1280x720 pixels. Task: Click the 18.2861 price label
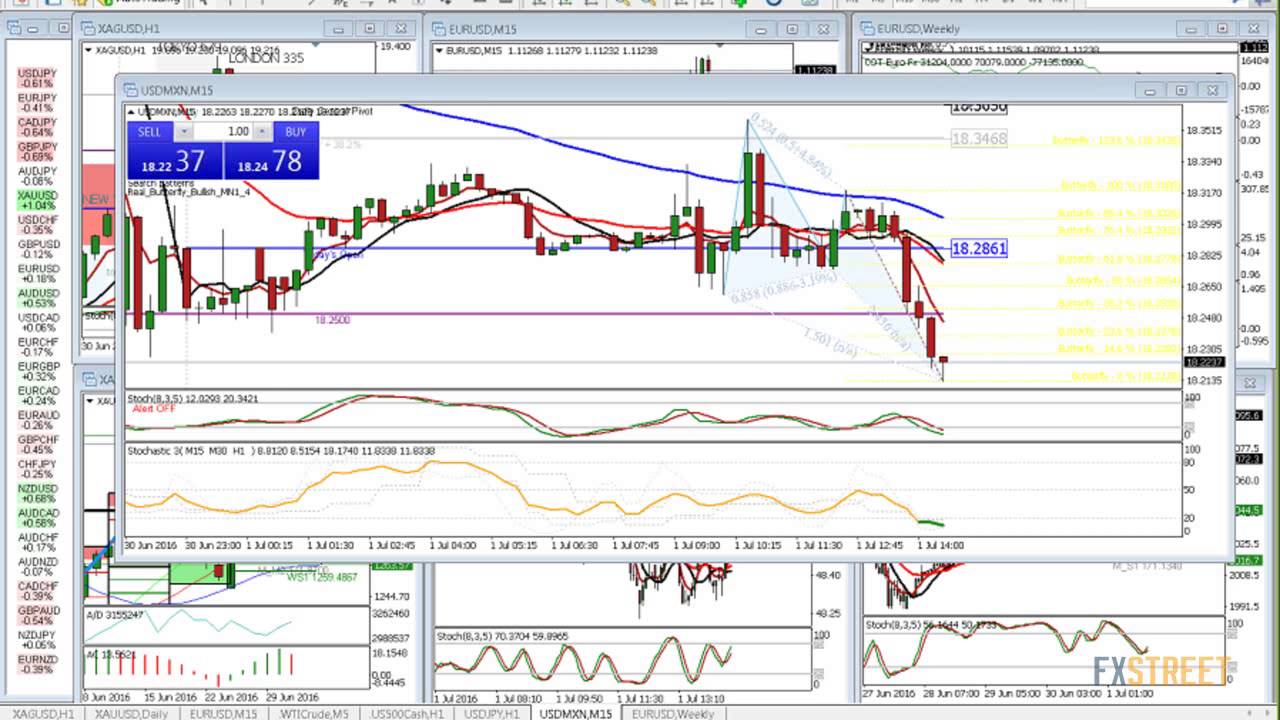click(979, 248)
